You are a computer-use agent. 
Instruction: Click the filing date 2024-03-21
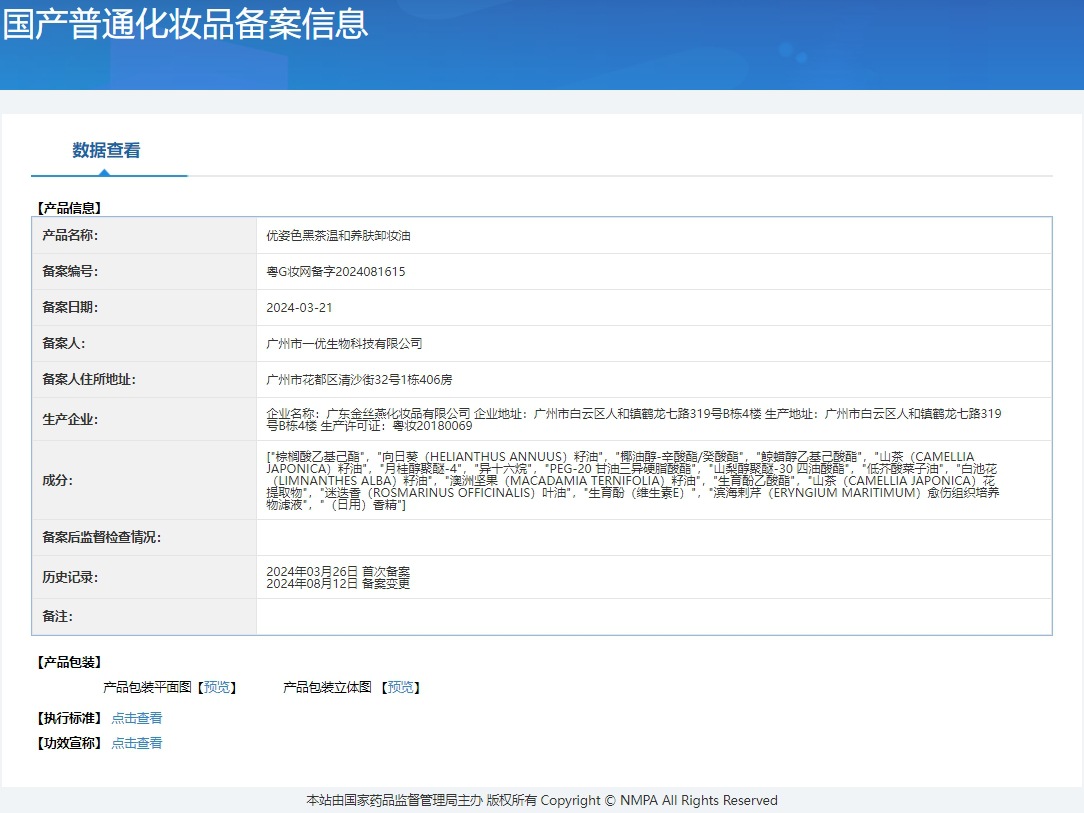(299, 308)
